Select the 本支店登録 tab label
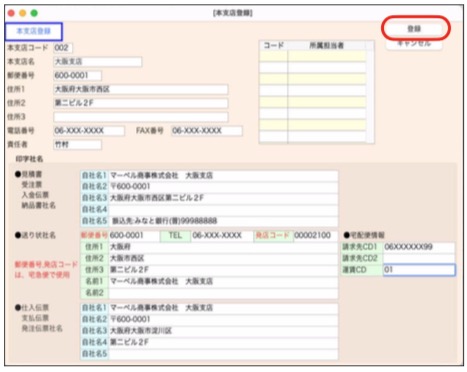Viewport: 467px width, 372px height. pyautogui.click(x=34, y=31)
